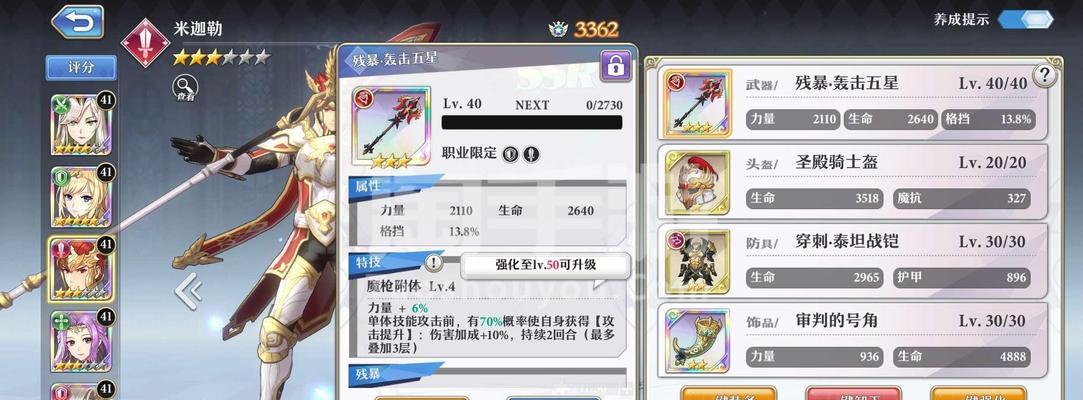
Task: Open the 评分 rating tab
Action: (82, 68)
